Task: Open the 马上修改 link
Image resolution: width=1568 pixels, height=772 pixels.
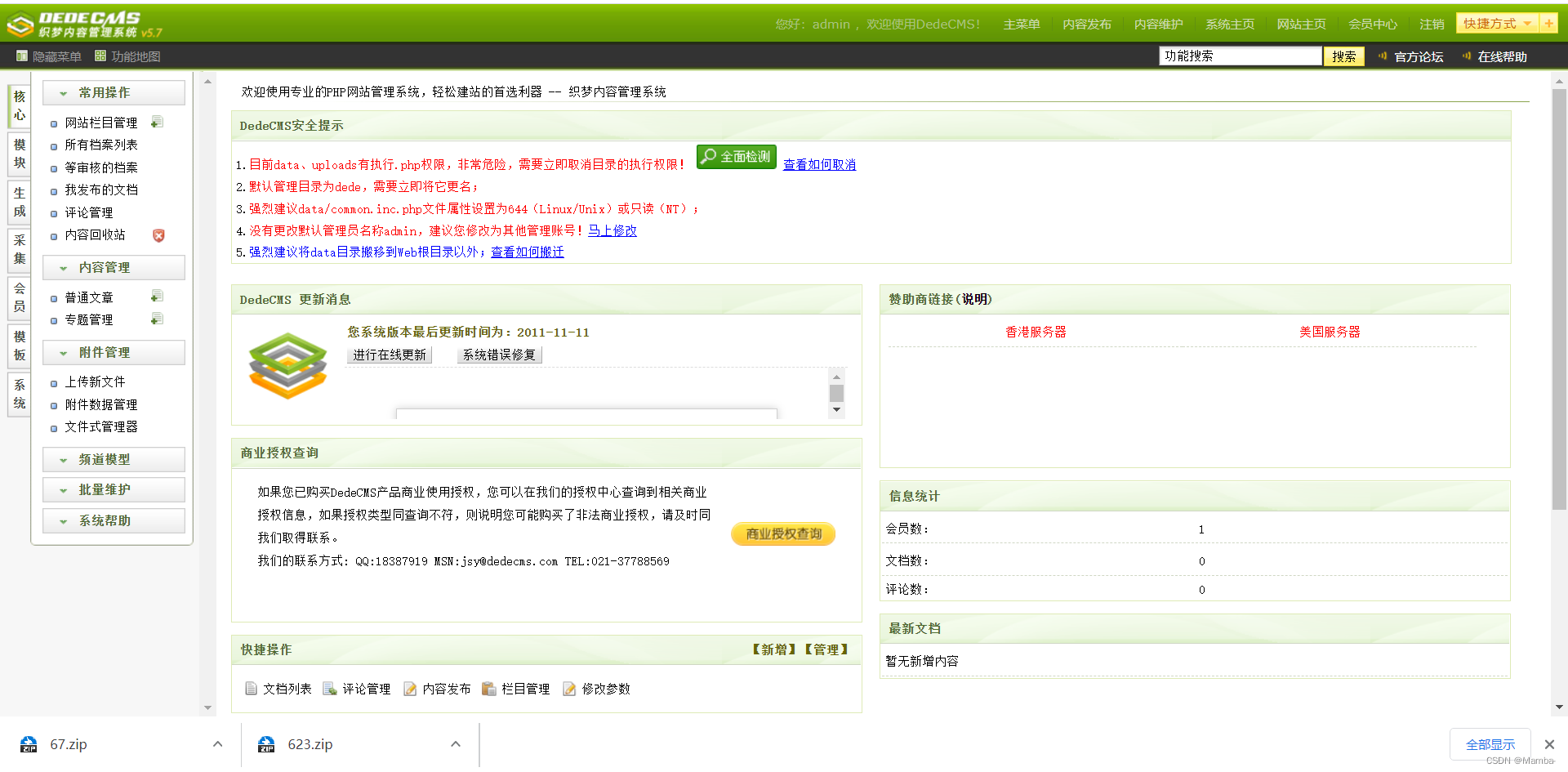Action: click(612, 231)
